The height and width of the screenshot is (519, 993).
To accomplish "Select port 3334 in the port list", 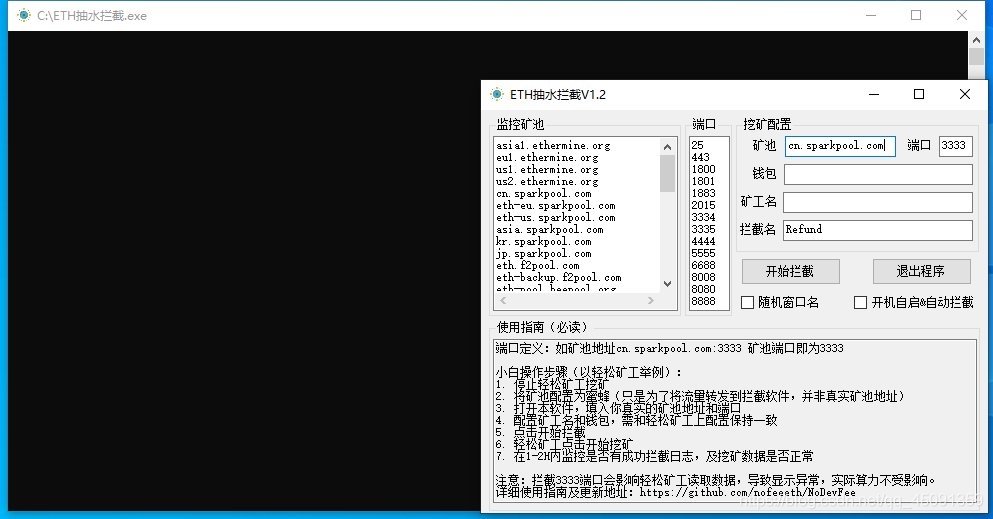I will coord(704,217).
